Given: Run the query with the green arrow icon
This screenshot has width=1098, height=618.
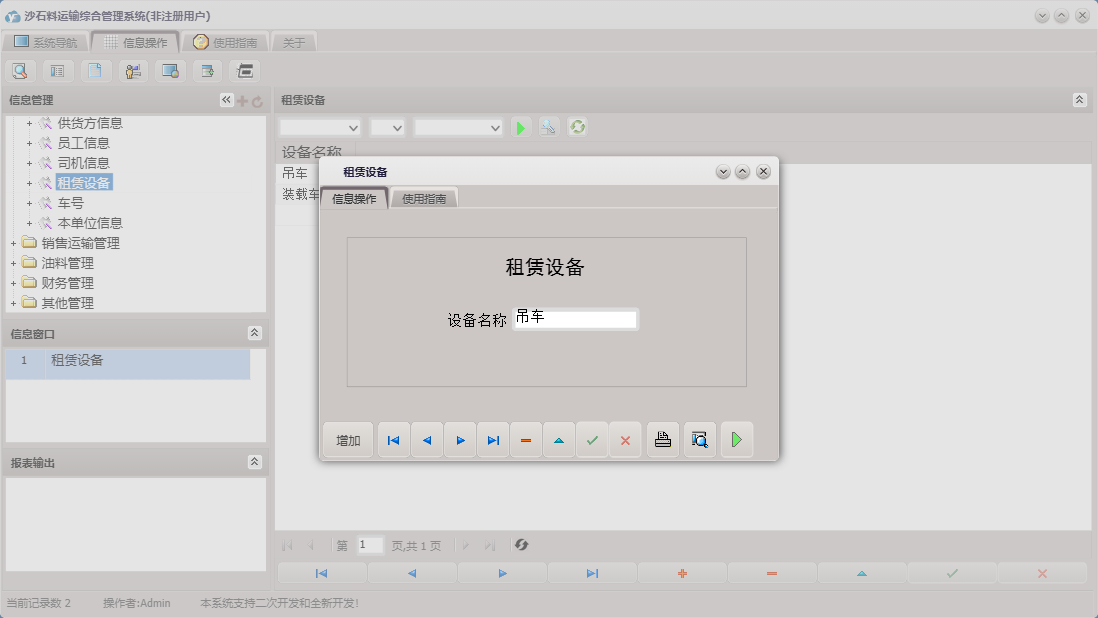Looking at the screenshot, I should pyautogui.click(x=521, y=127).
